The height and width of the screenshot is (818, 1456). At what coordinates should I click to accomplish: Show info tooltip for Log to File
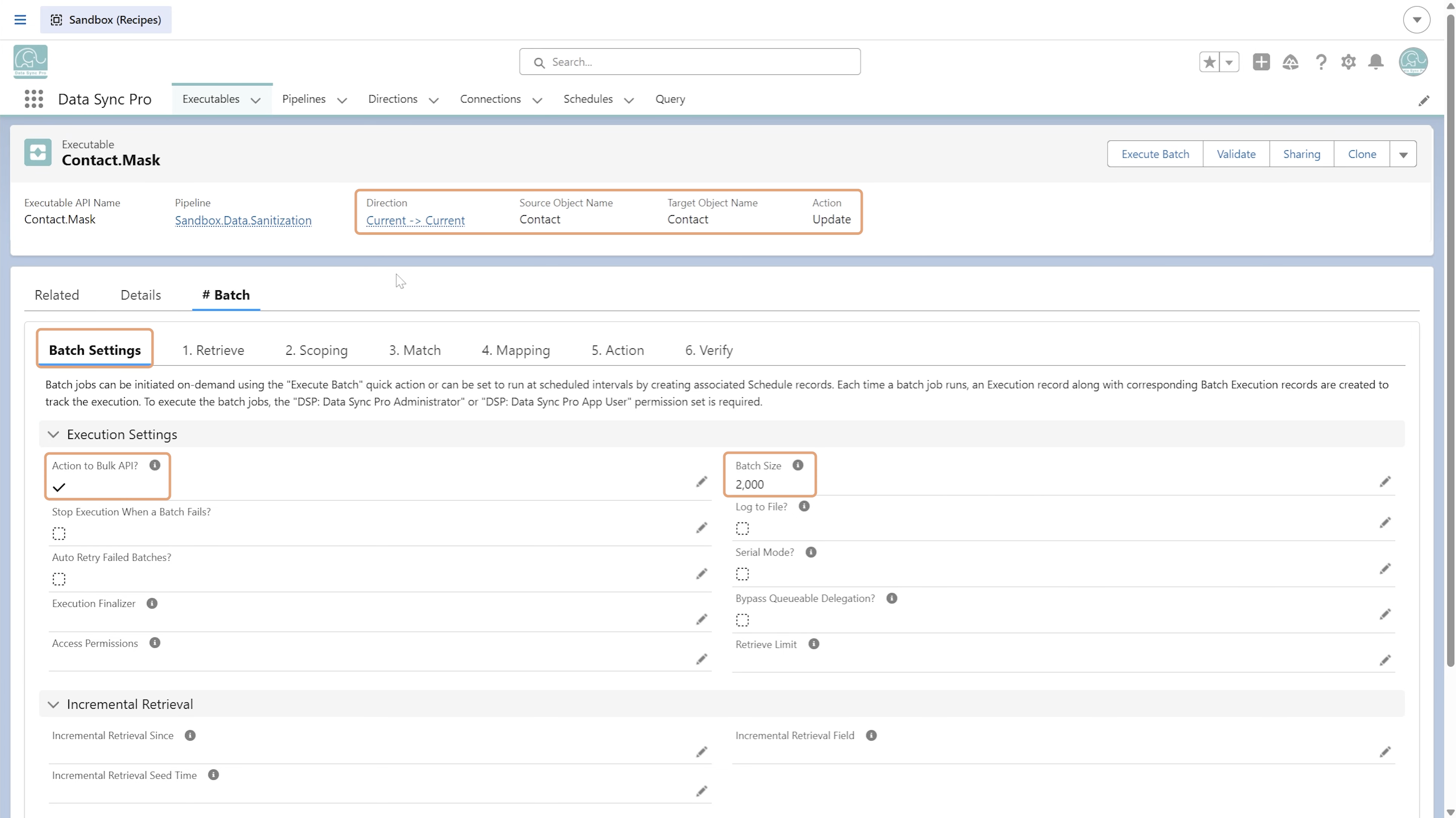pyautogui.click(x=804, y=506)
